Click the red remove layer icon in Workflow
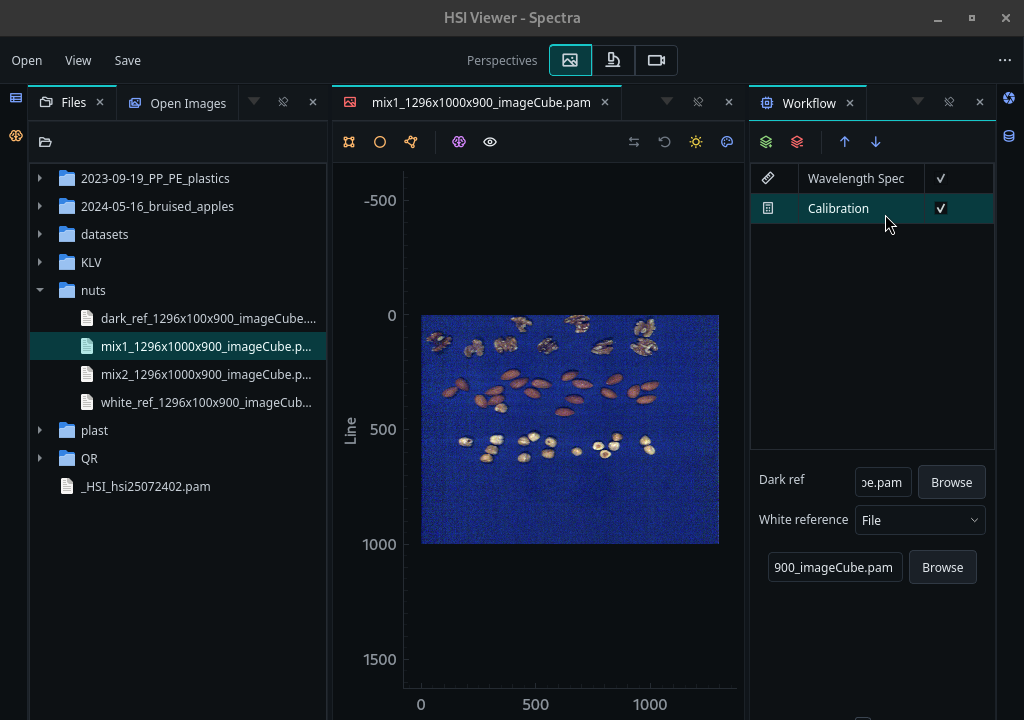The width and height of the screenshot is (1024, 720). coord(797,142)
